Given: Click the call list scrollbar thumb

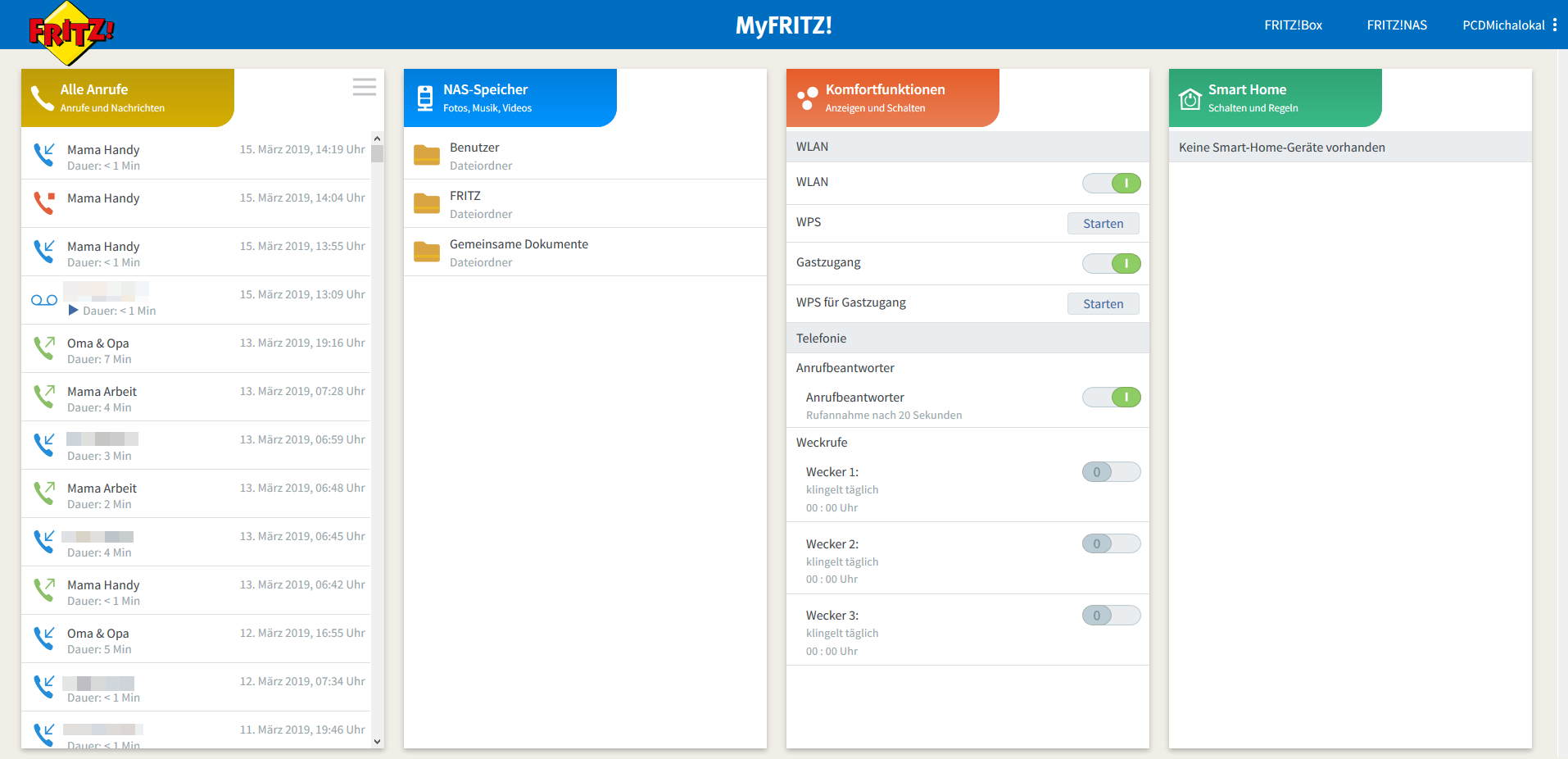Looking at the screenshot, I should [x=377, y=153].
